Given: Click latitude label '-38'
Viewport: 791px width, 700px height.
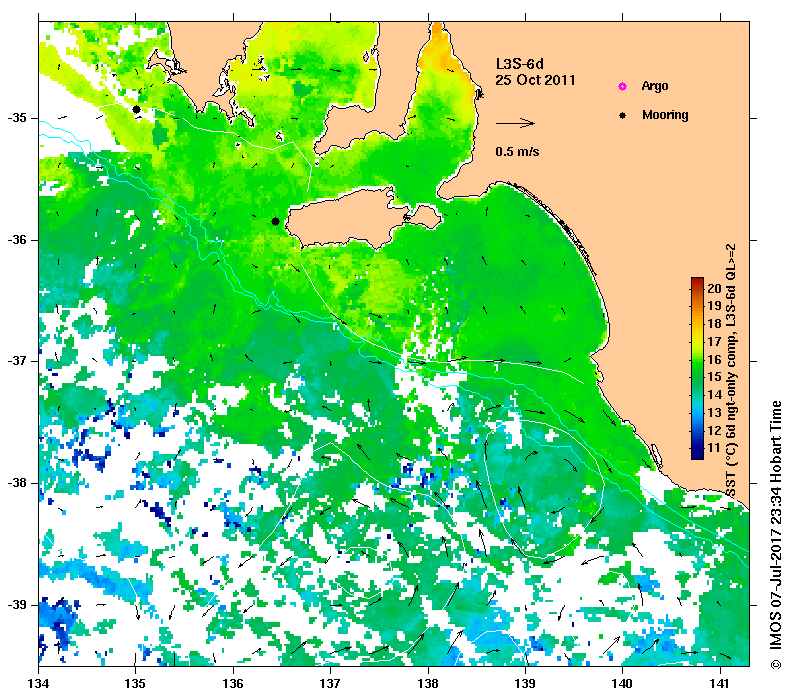Looking at the screenshot, I should (17, 483).
